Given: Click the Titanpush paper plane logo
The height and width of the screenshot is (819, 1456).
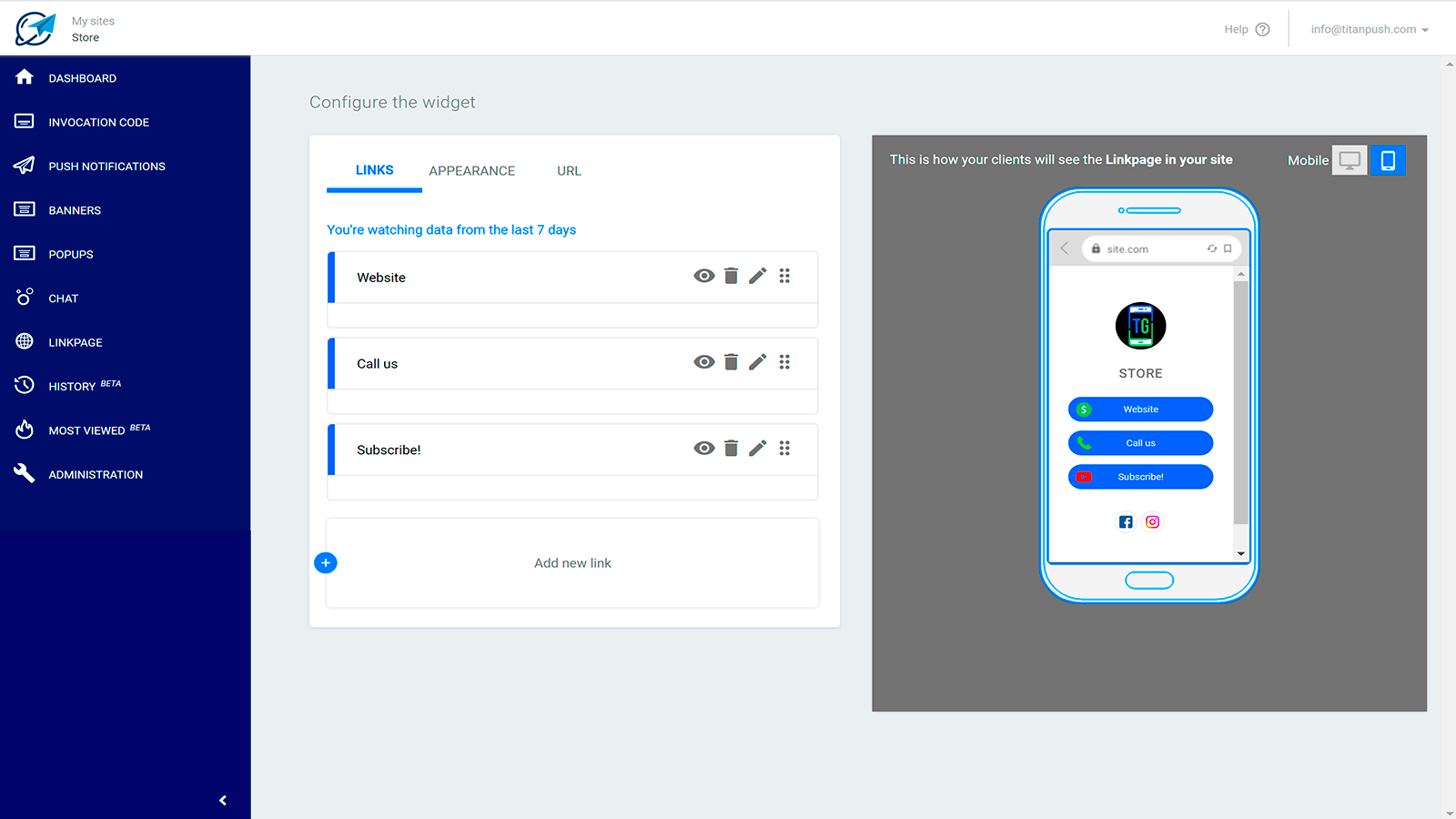Looking at the screenshot, I should (35, 28).
